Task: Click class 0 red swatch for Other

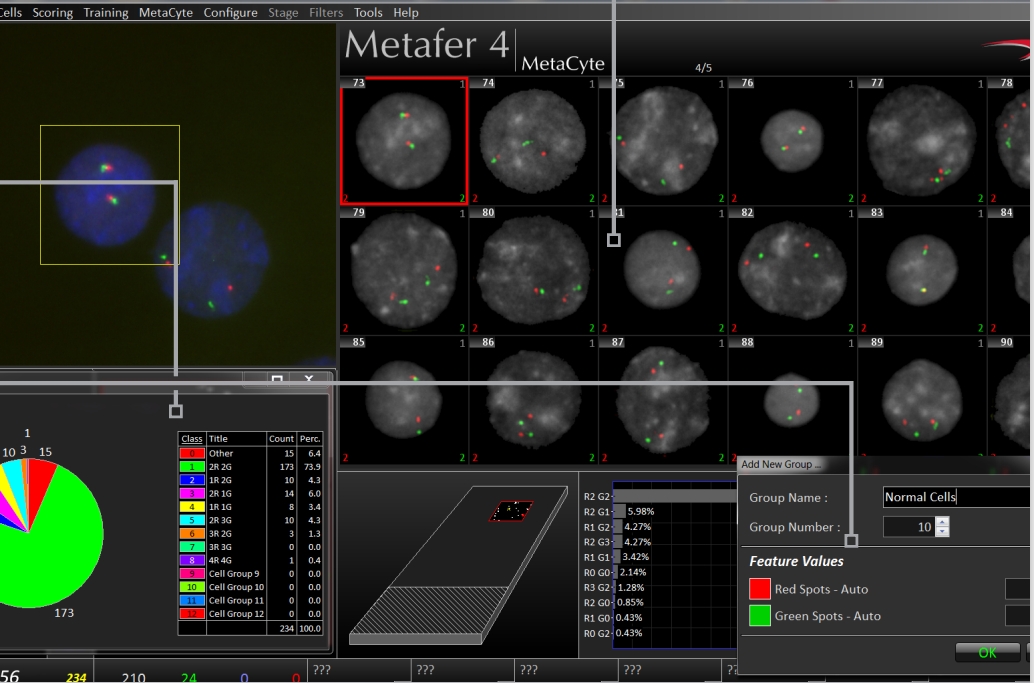Action: [192, 454]
